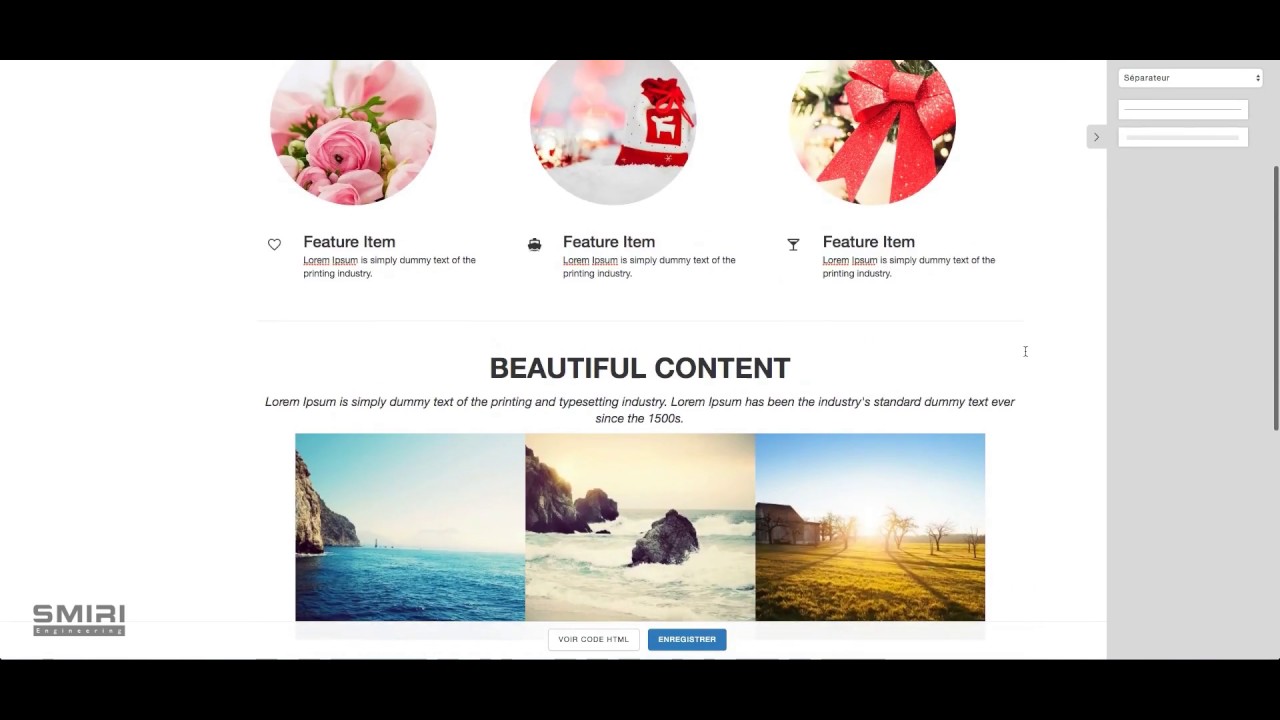Collapse the right panel with chevron arrow
Screen dimensions: 1280x720
[x=1096, y=137]
